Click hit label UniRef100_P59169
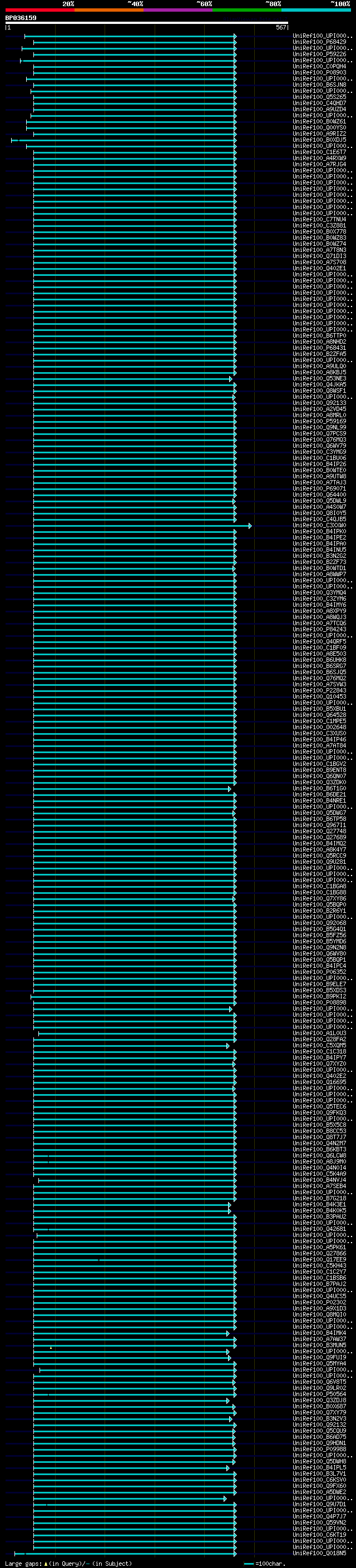 coord(319,421)
